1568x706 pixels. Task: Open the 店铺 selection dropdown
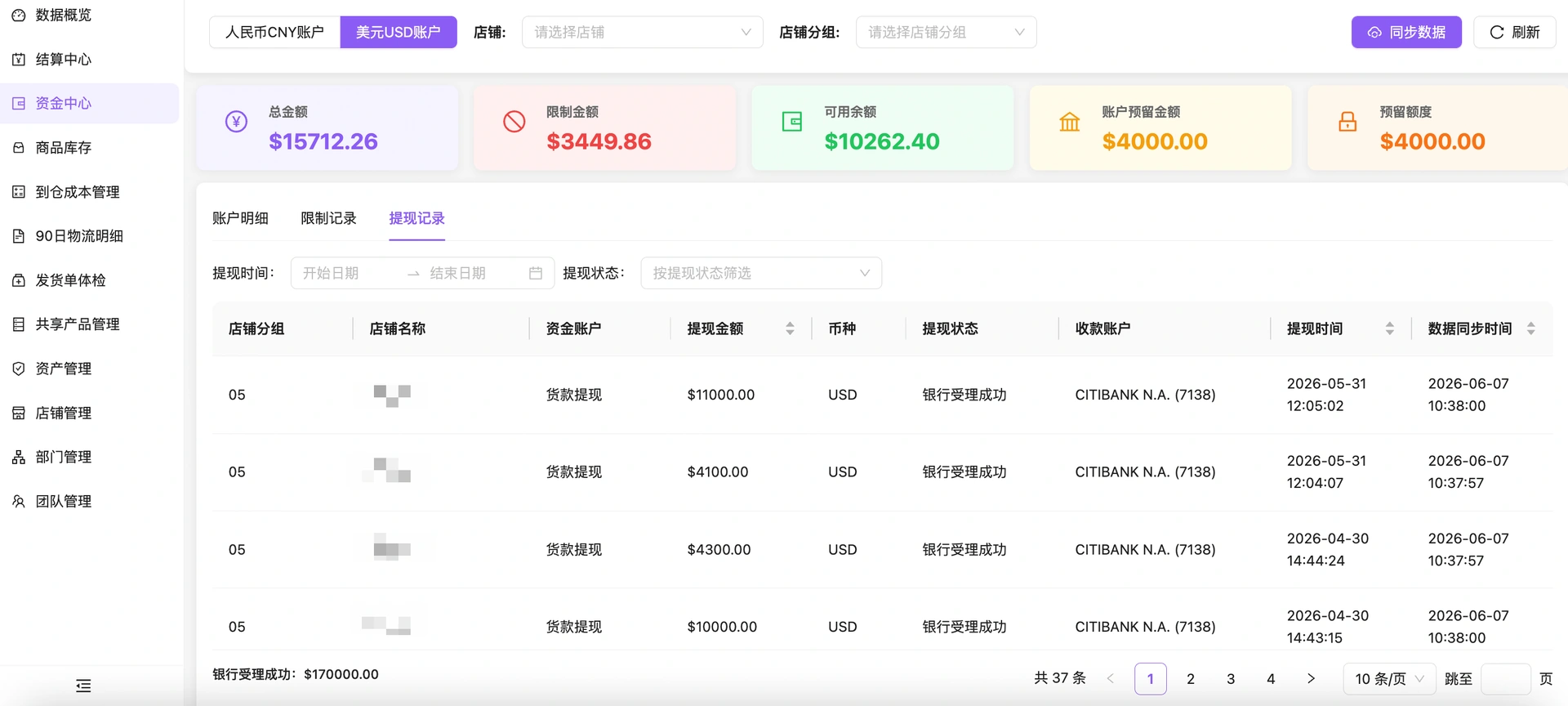(643, 32)
